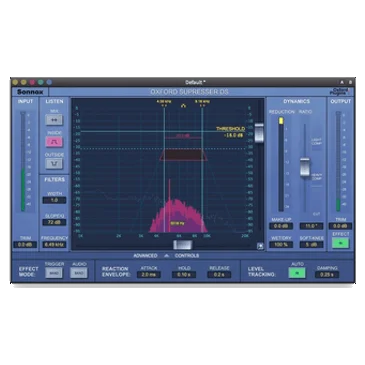Select the Outside band listen button
This screenshot has width=365, height=365.
coord(54,163)
